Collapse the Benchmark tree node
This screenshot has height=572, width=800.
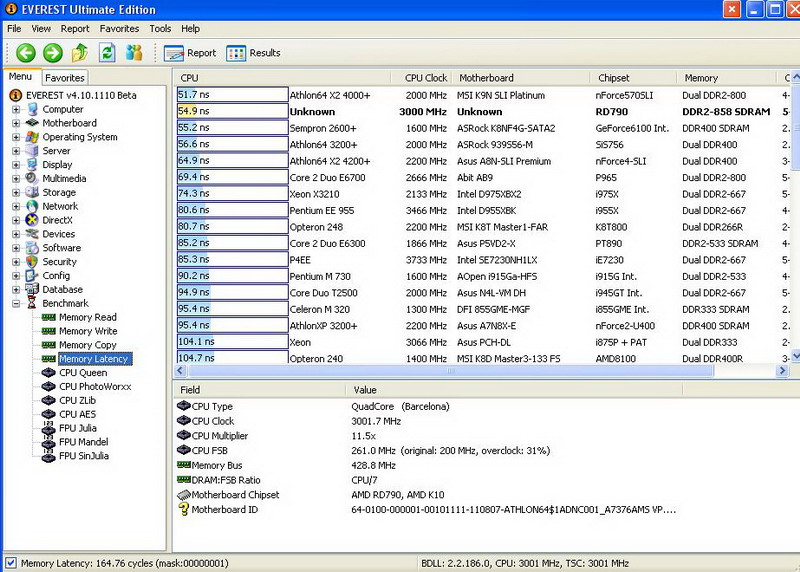(x=16, y=303)
